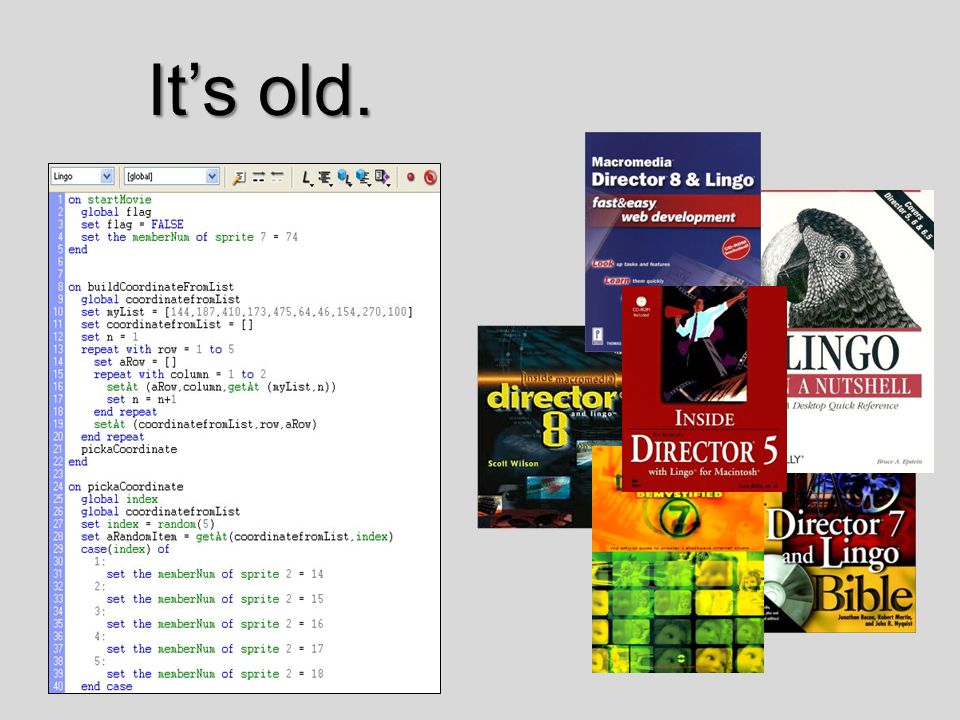Click the 'set aRandomItem = getAt' line
The height and width of the screenshot is (720, 960).
click(x=237, y=536)
